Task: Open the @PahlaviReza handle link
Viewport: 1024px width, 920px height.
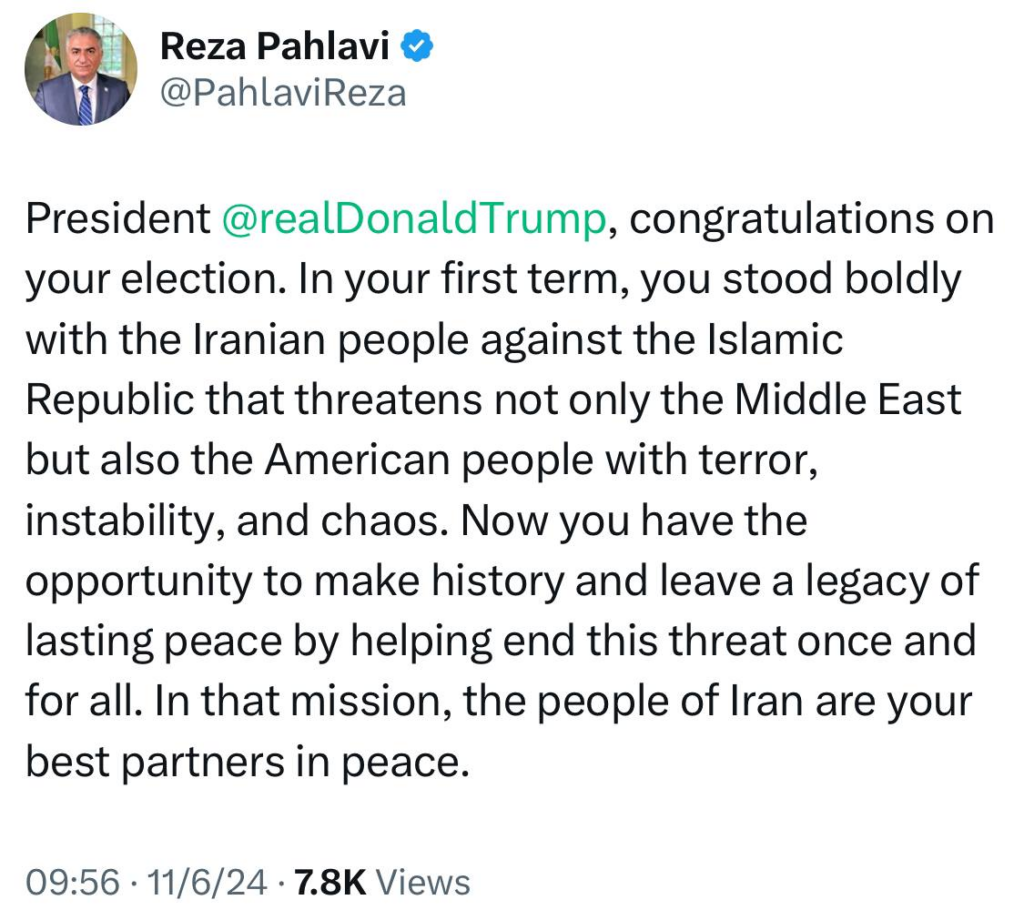Action: pyautogui.click(x=282, y=93)
